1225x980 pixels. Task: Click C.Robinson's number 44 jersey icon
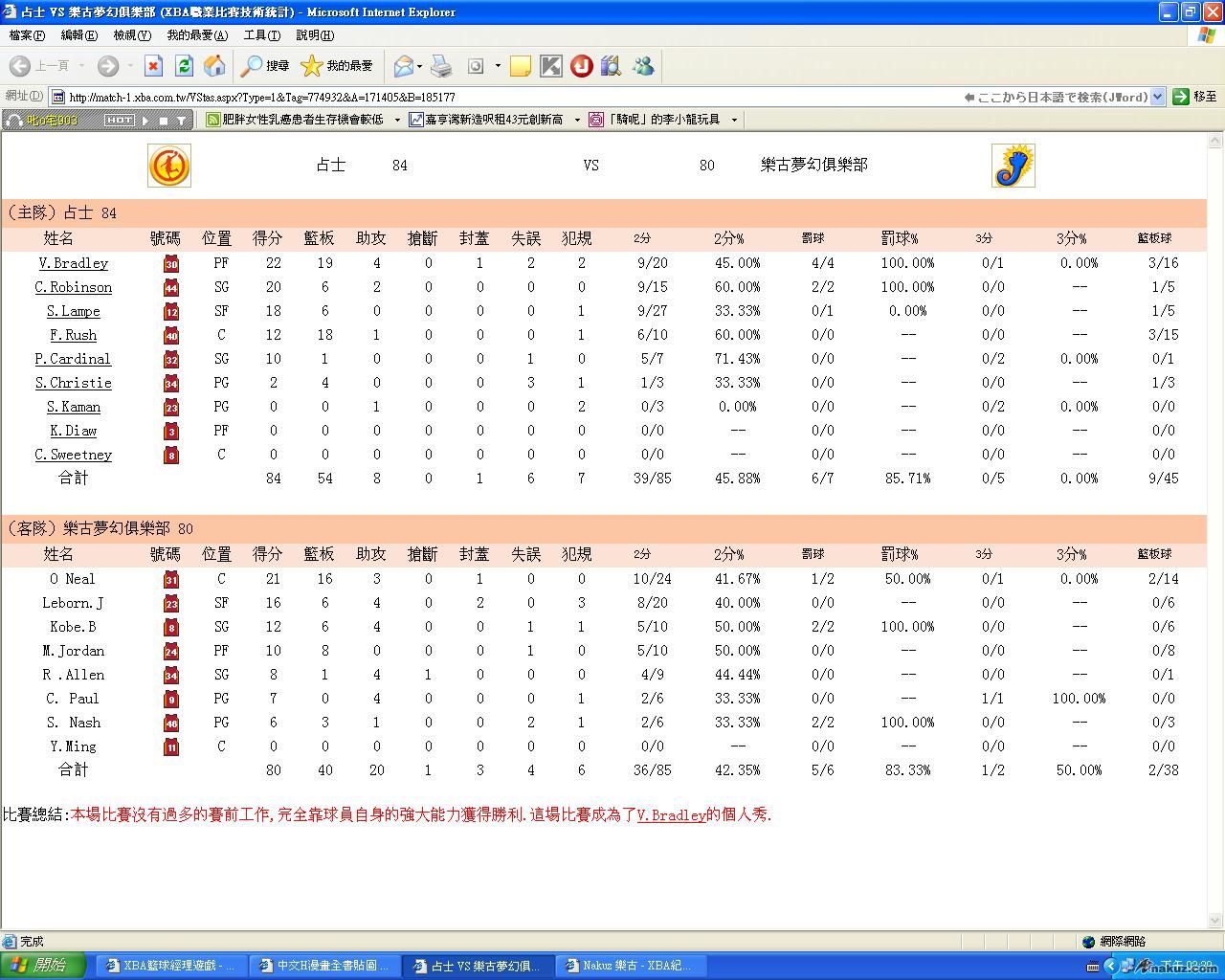[x=171, y=287]
